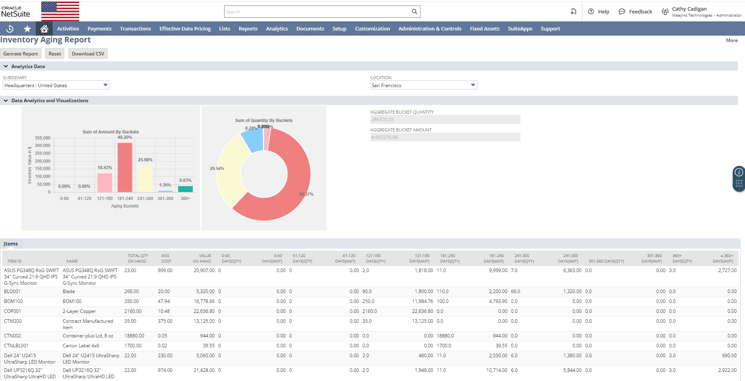Screen dimensions: 745x381
Task: Open the Payments menu
Action: pyautogui.click(x=99, y=29)
